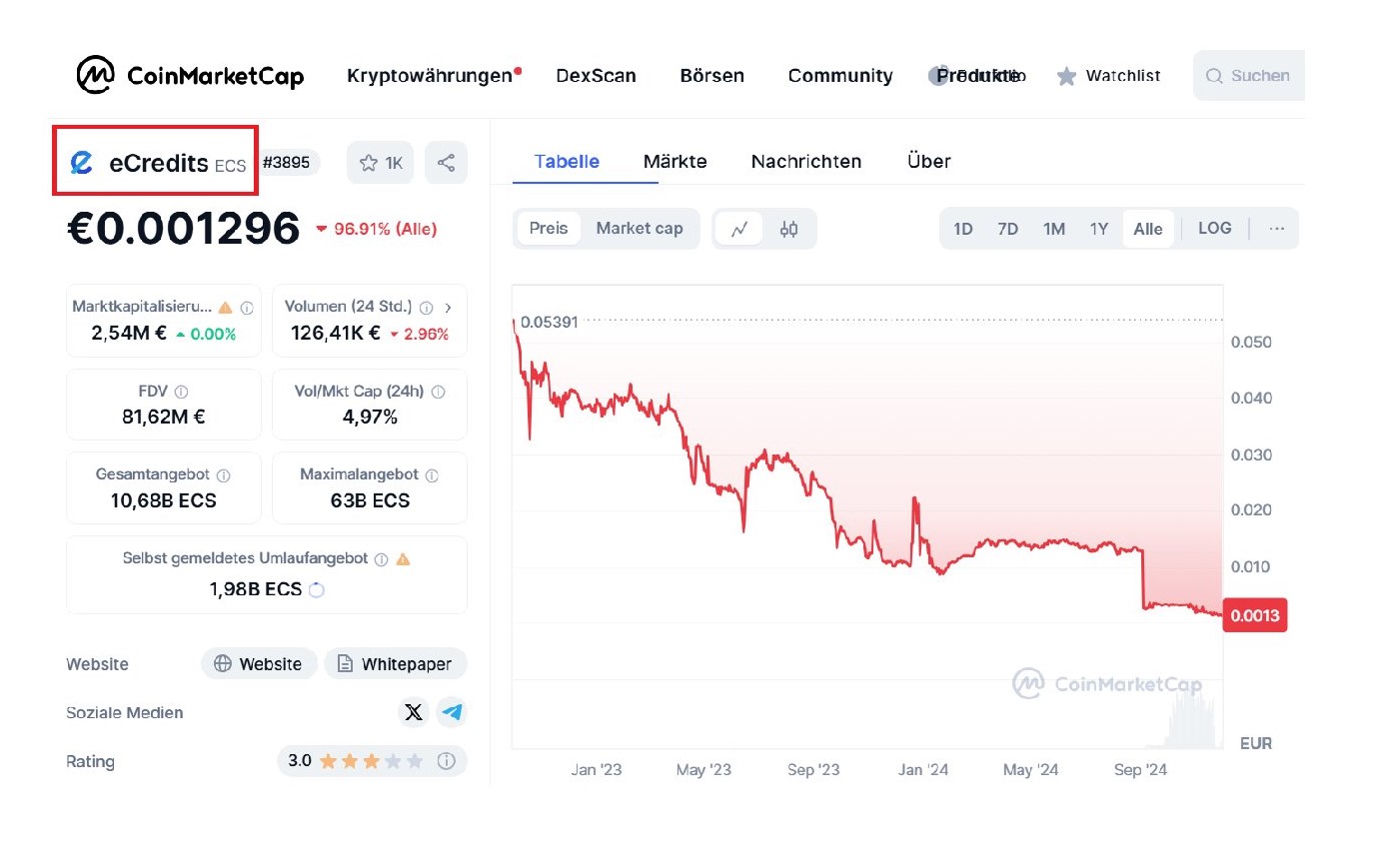1394x868 pixels.
Task: Toggle LOG scale on chart
Action: tap(1214, 229)
